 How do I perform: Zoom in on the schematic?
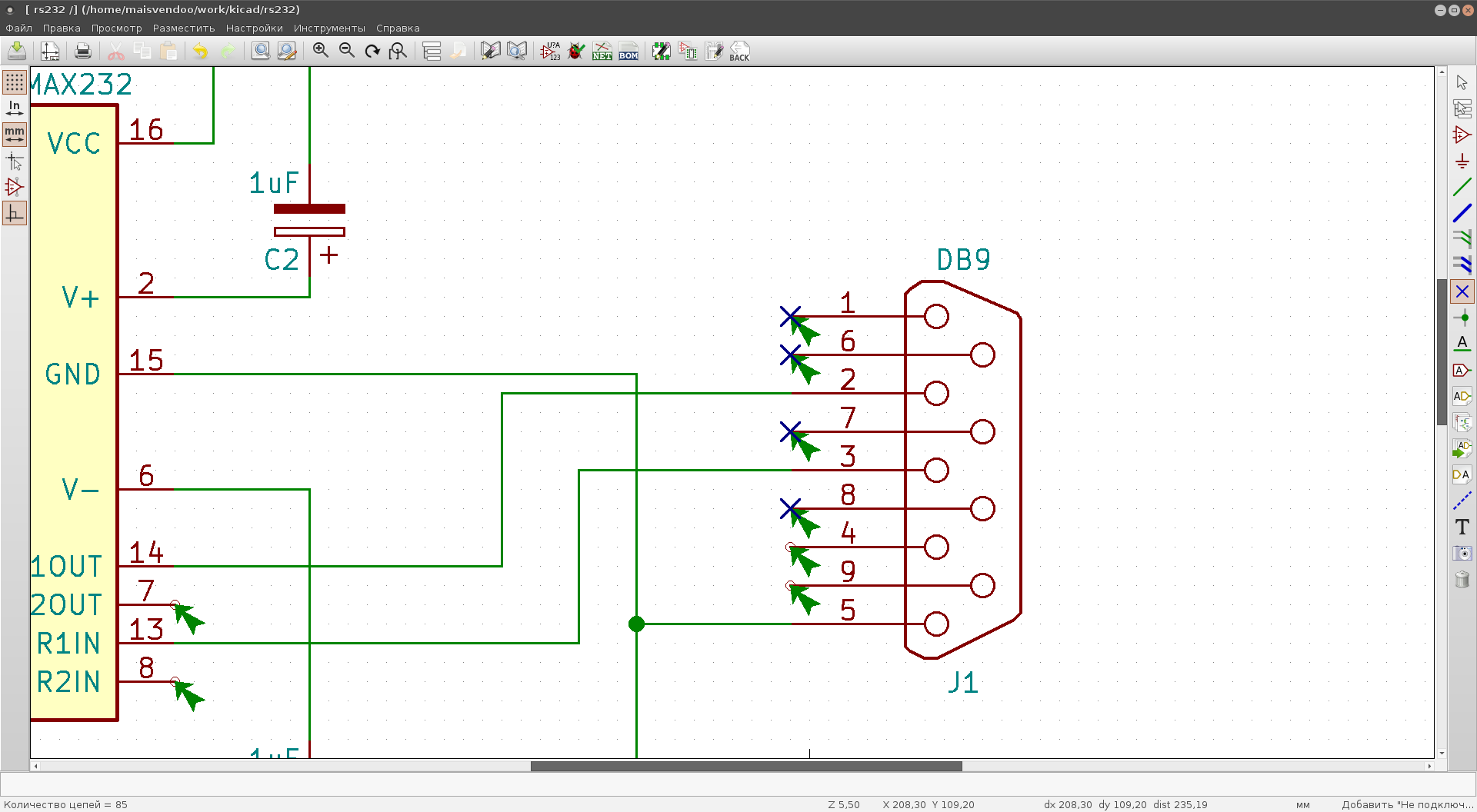321,51
